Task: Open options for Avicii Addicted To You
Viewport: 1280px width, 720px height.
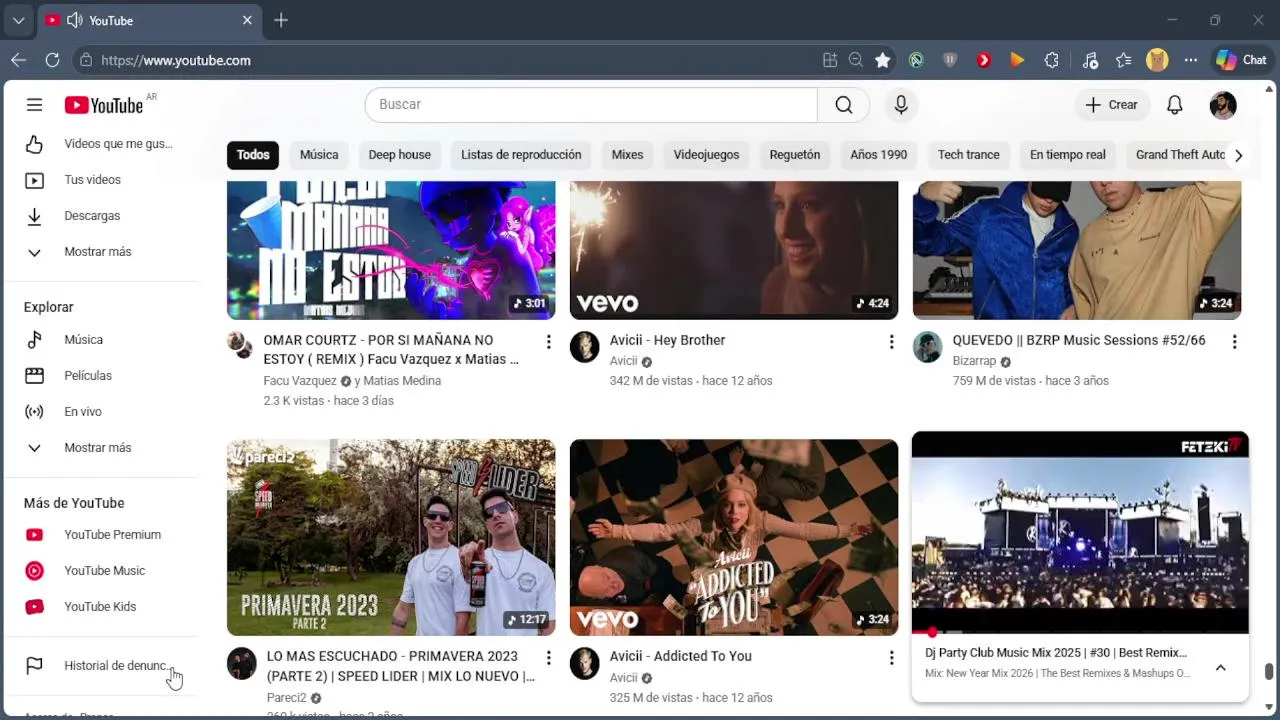Action: [891, 658]
